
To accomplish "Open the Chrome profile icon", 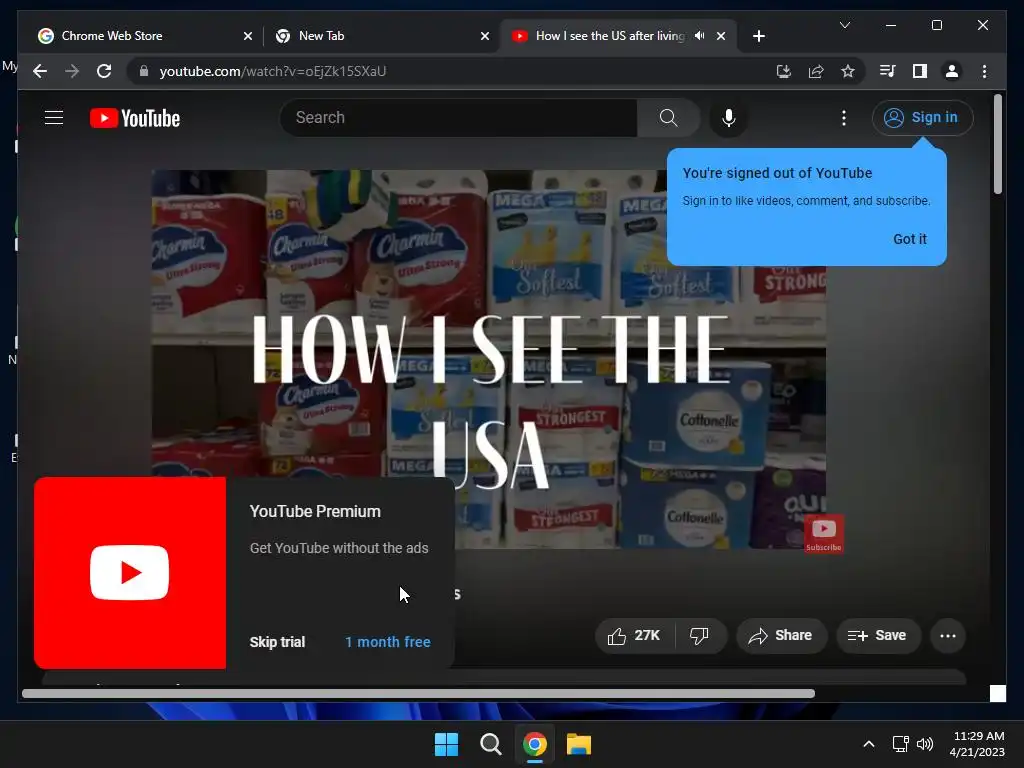I will coord(952,71).
